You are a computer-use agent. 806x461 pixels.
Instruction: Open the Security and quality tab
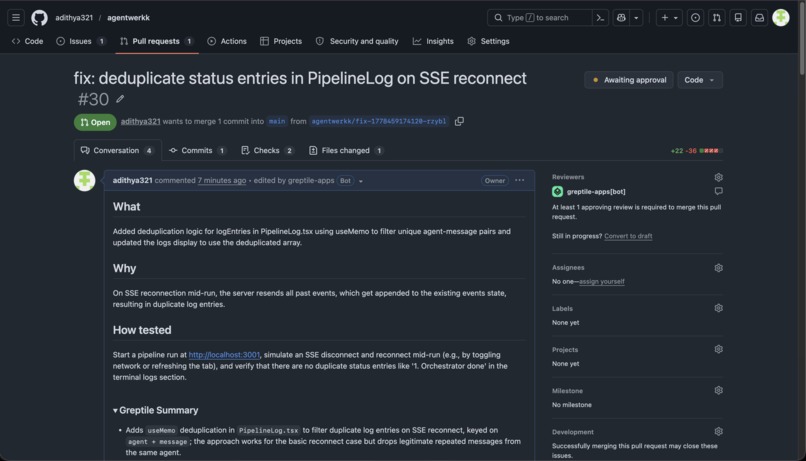[357, 41]
